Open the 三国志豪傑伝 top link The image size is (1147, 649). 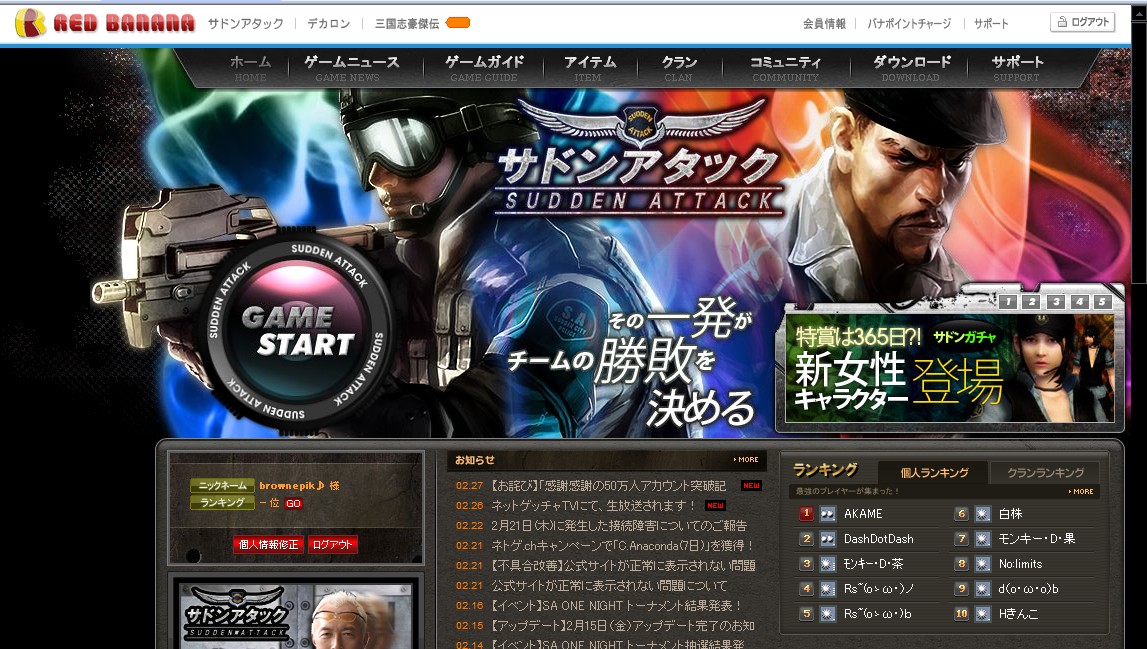pos(407,23)
